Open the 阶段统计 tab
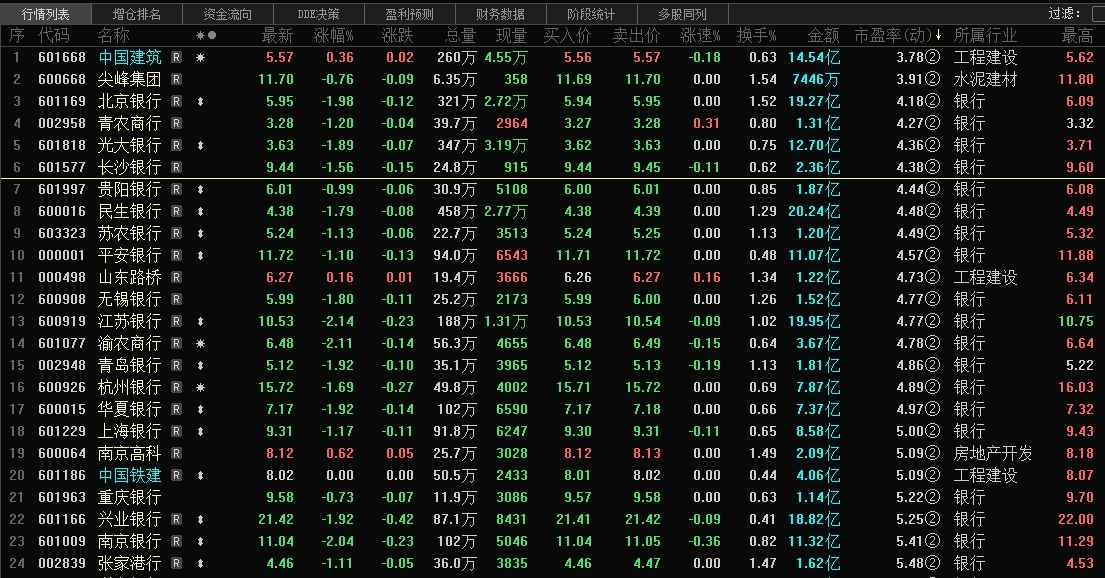The width and height of the screenshot is (1105, 578). [591, 14]
